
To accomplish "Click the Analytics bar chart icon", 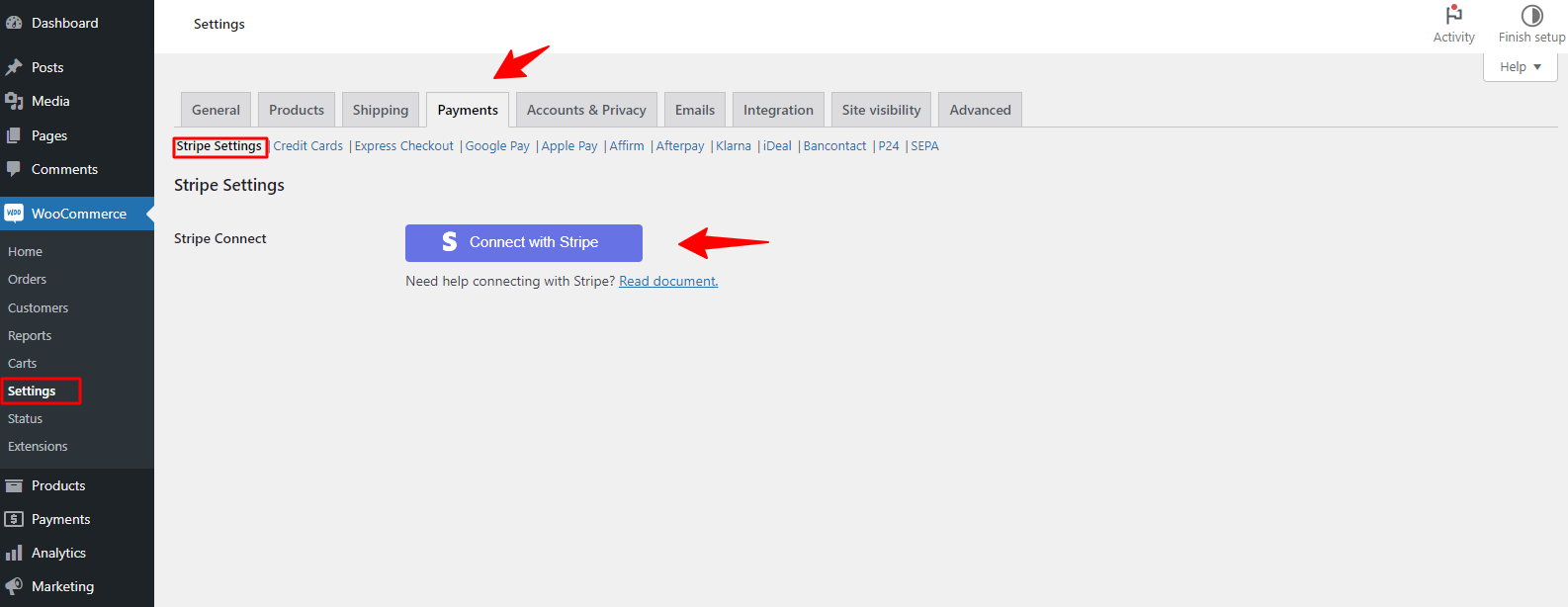I will 14,553.
